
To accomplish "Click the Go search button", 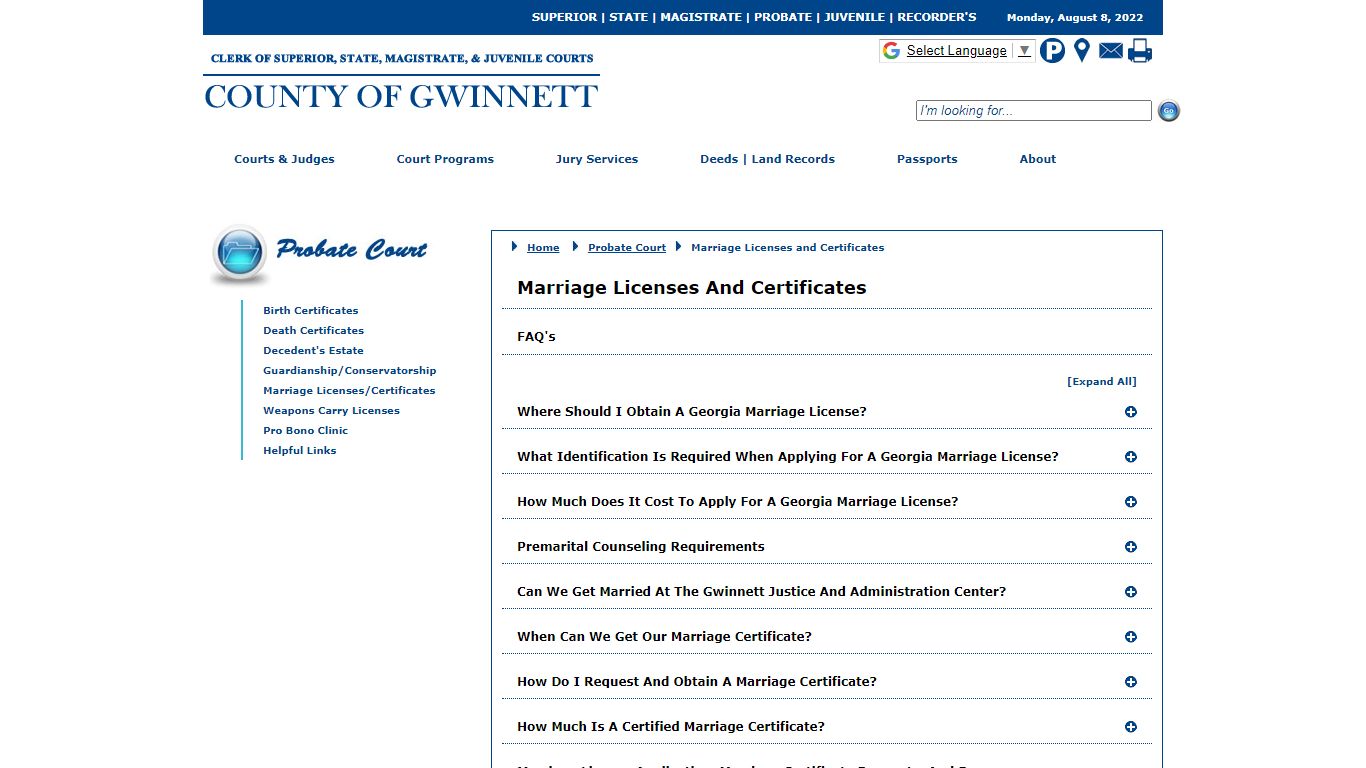I will click(1168, 111).
